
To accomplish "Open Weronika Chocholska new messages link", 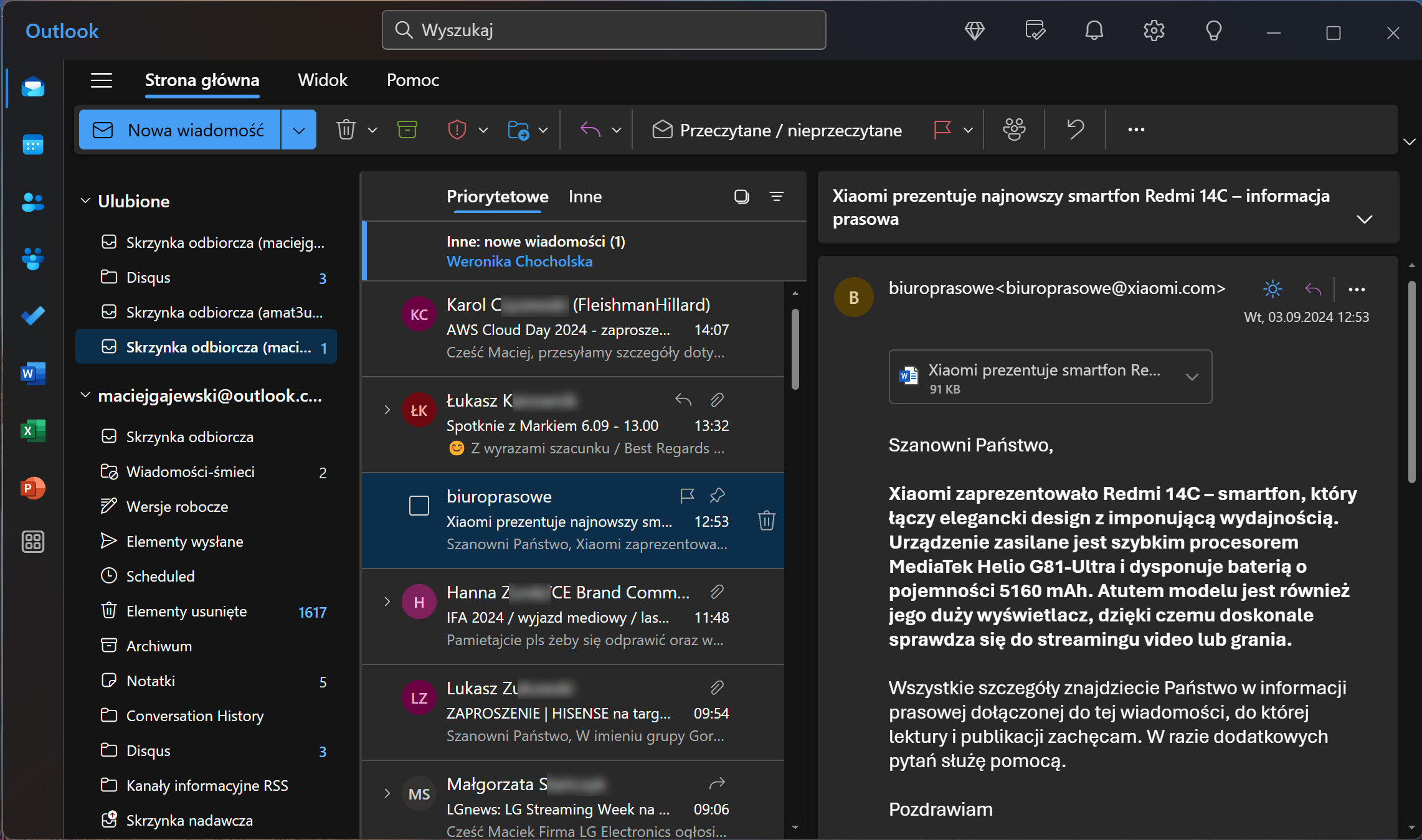I will [x=519, y=262].
